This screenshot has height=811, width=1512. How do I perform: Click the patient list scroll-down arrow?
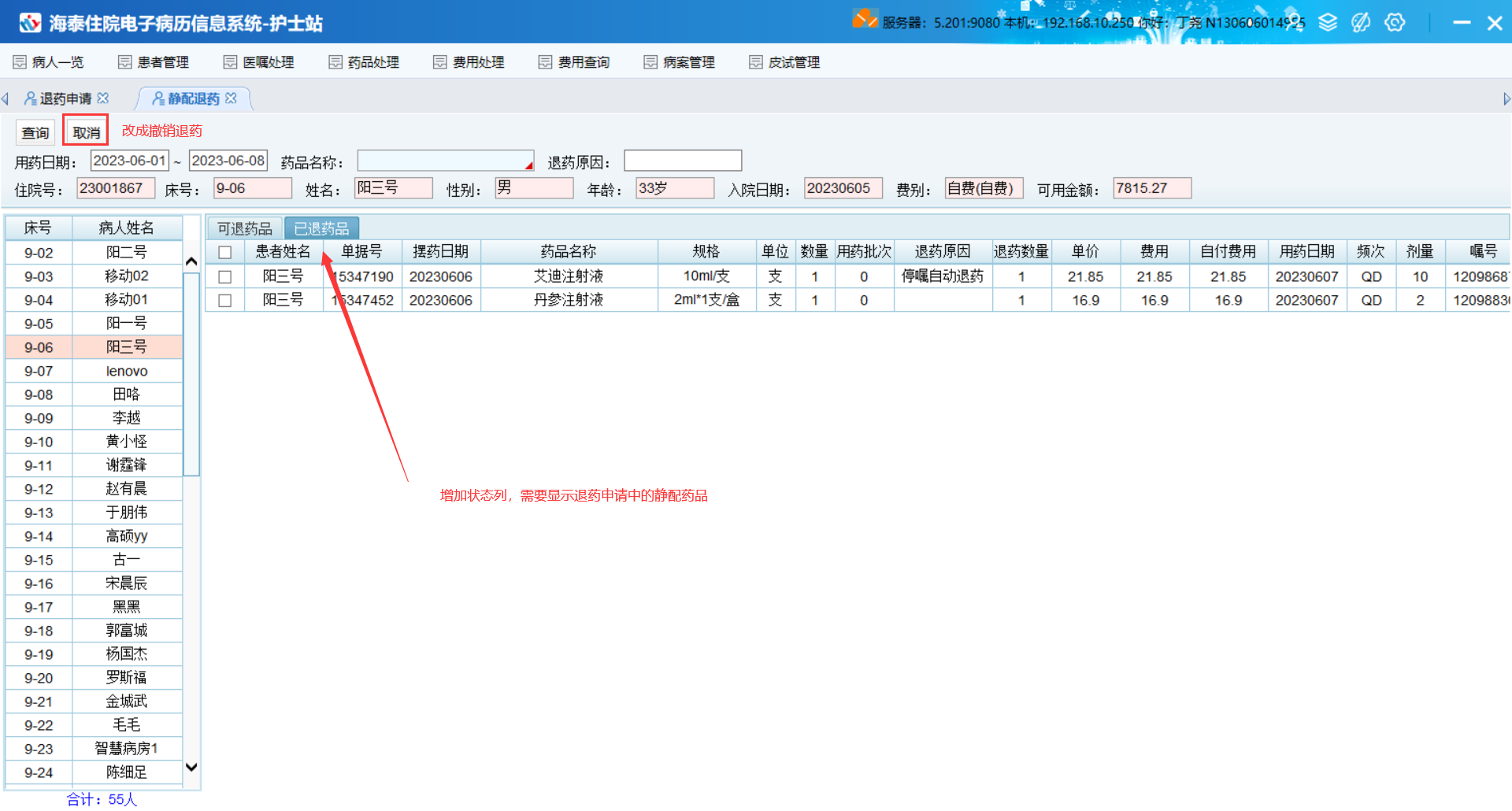(x=191, y=767)
